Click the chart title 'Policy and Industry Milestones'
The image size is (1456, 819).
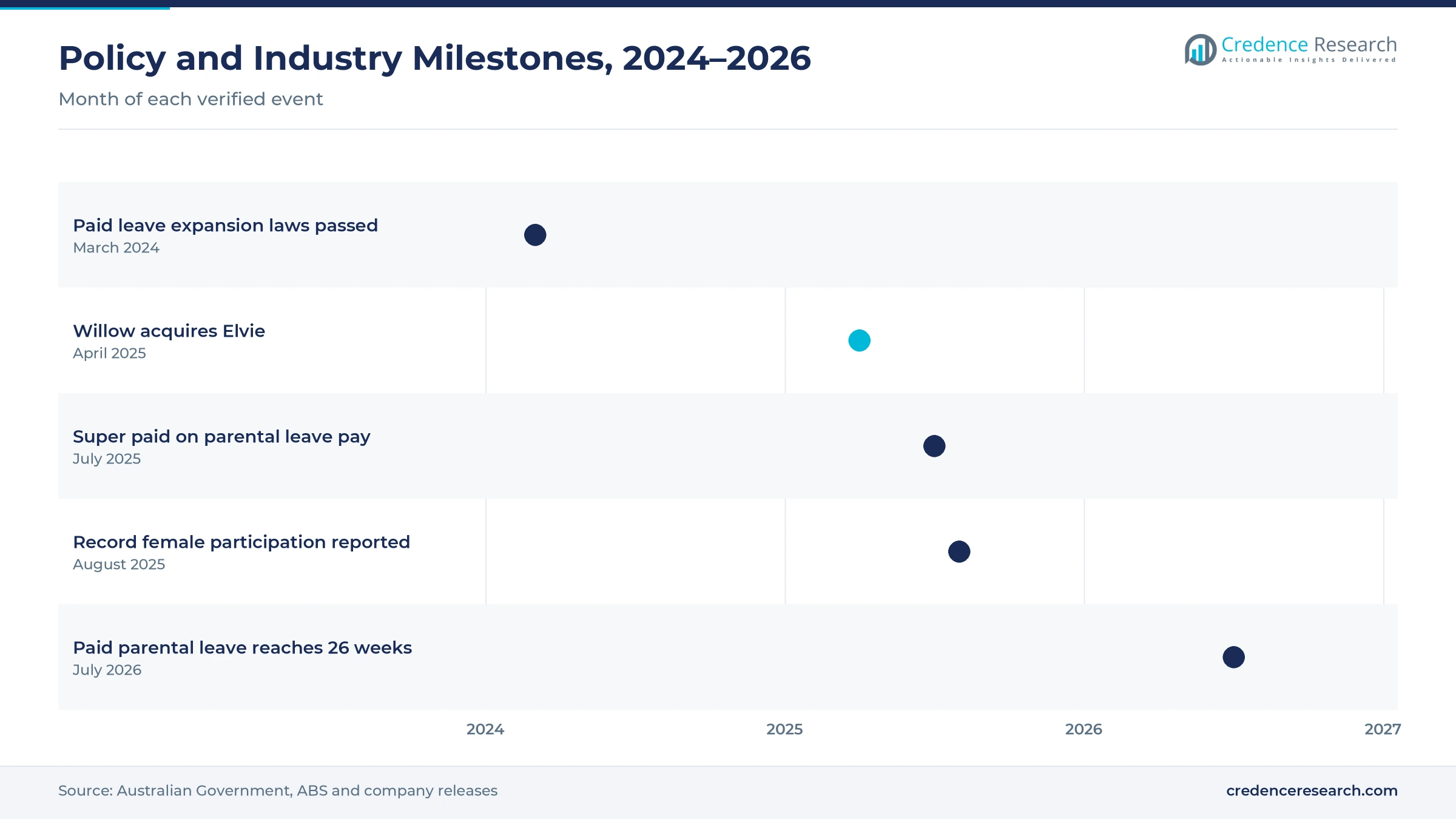tap(434, 58)
